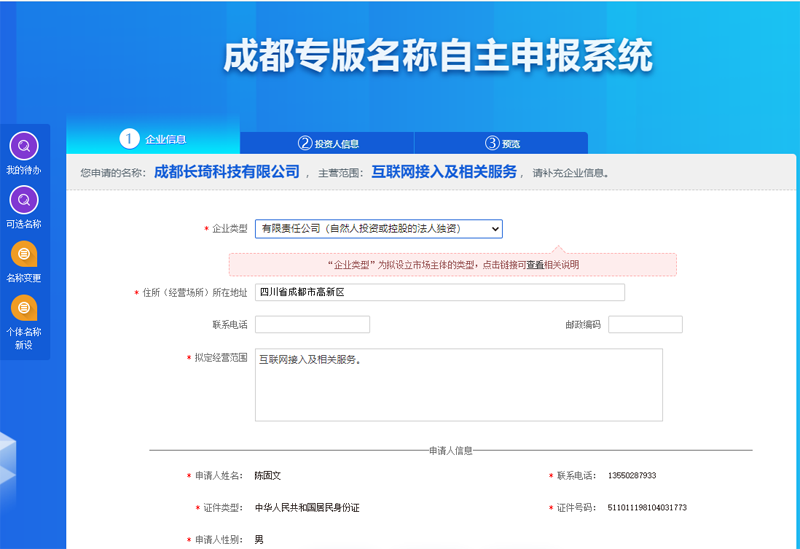
Task: Open the 名称变更 sidebar icon
Action: [24, 254]
